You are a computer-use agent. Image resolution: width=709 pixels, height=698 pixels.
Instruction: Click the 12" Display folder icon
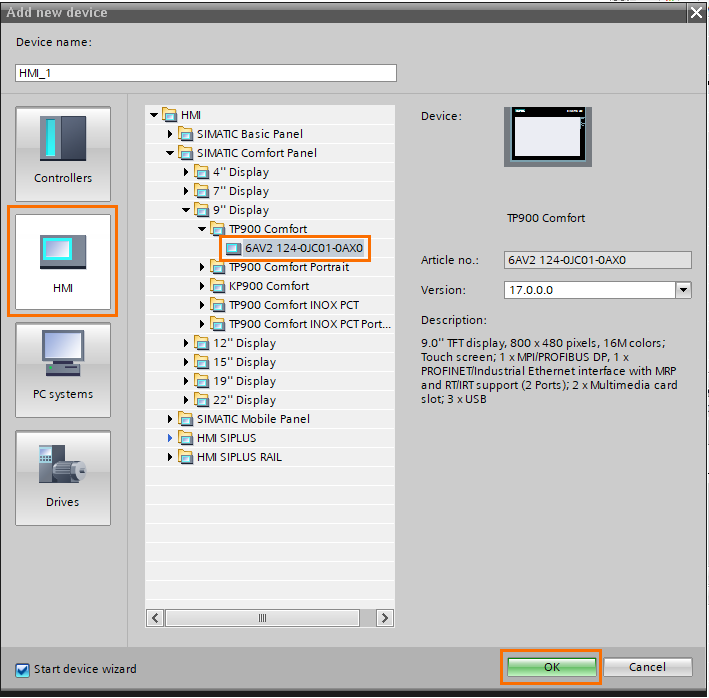202,343
